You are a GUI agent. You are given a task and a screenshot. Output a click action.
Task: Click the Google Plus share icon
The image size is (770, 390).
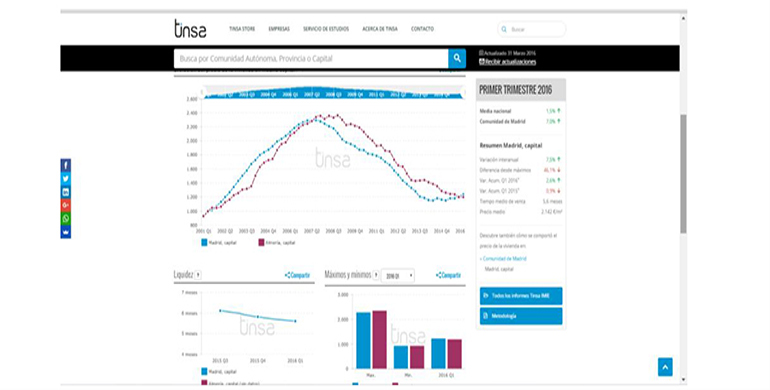click(x=66, y=205)
